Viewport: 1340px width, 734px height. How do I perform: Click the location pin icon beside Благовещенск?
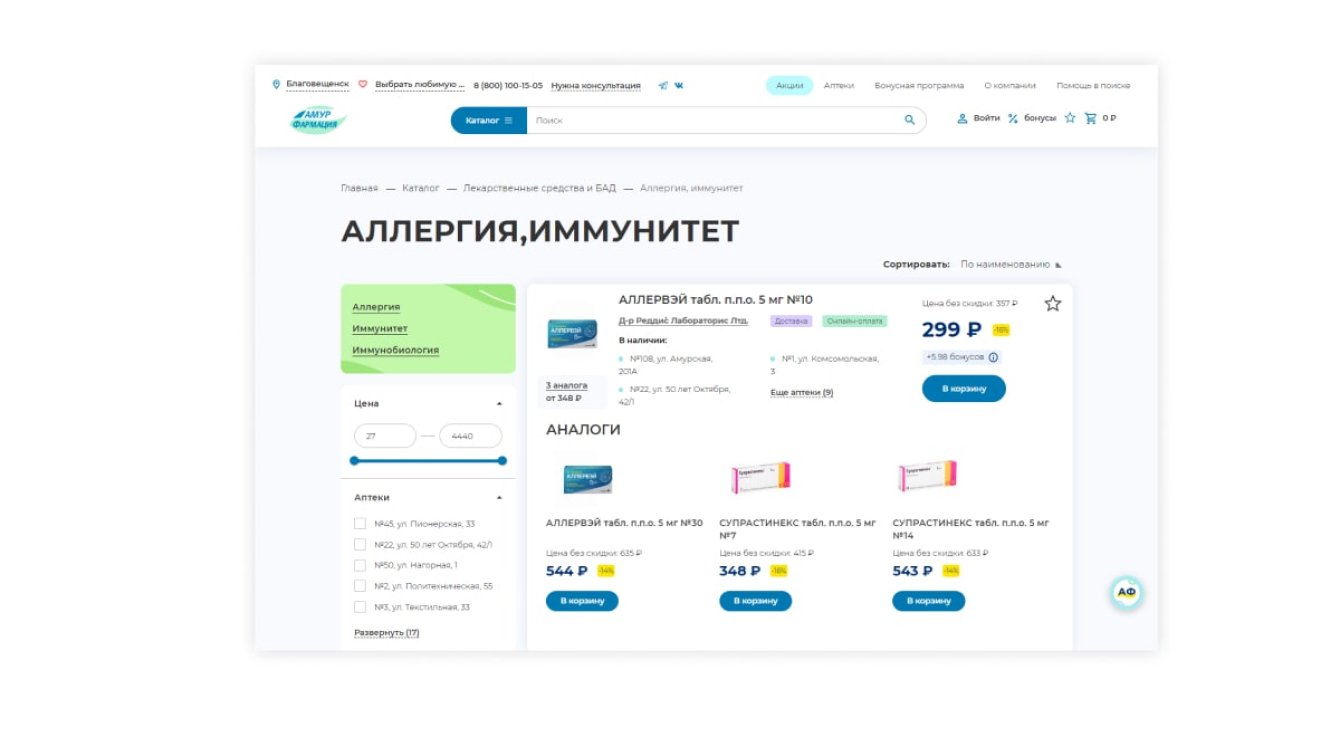276,85
